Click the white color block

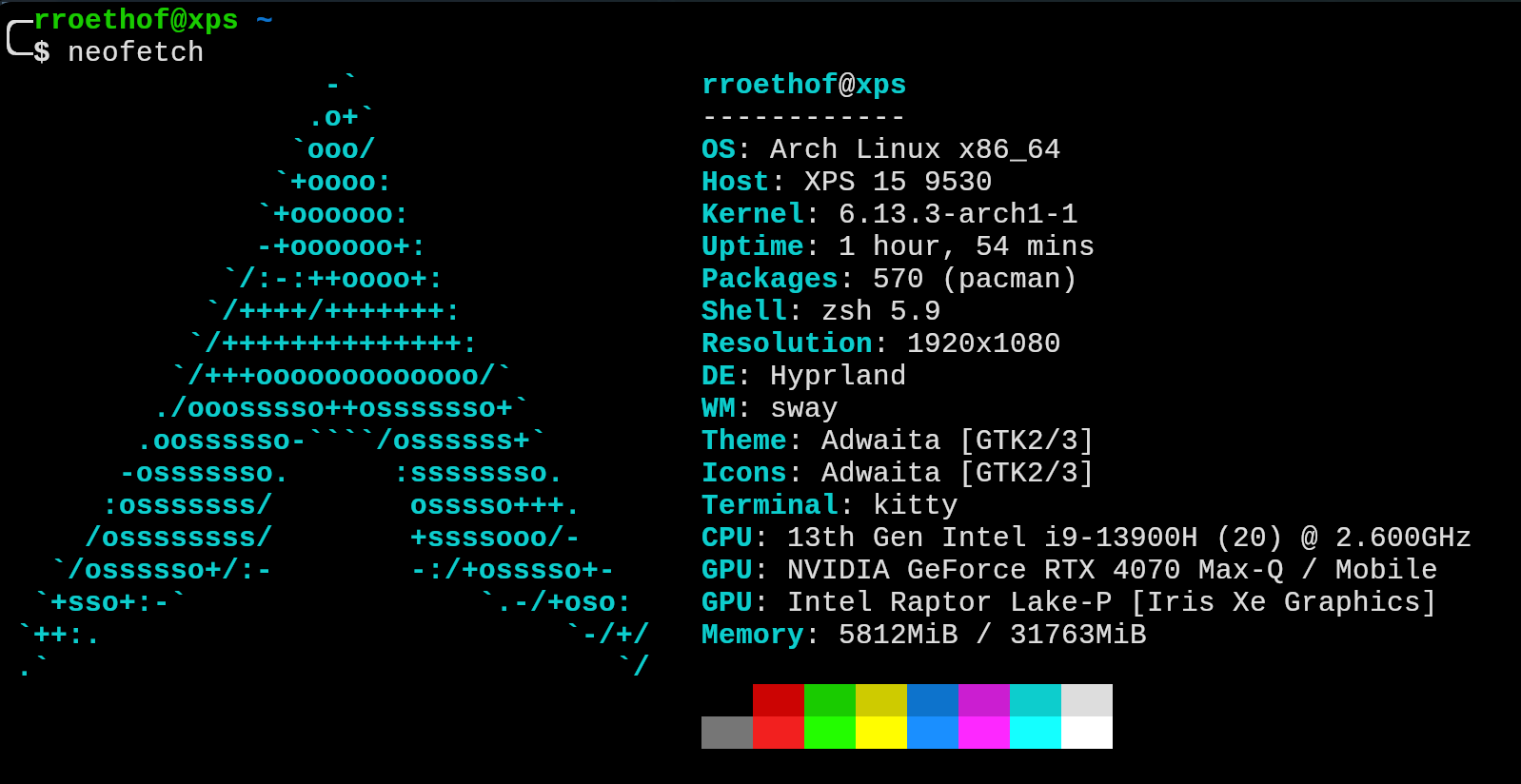[1087, 733]
